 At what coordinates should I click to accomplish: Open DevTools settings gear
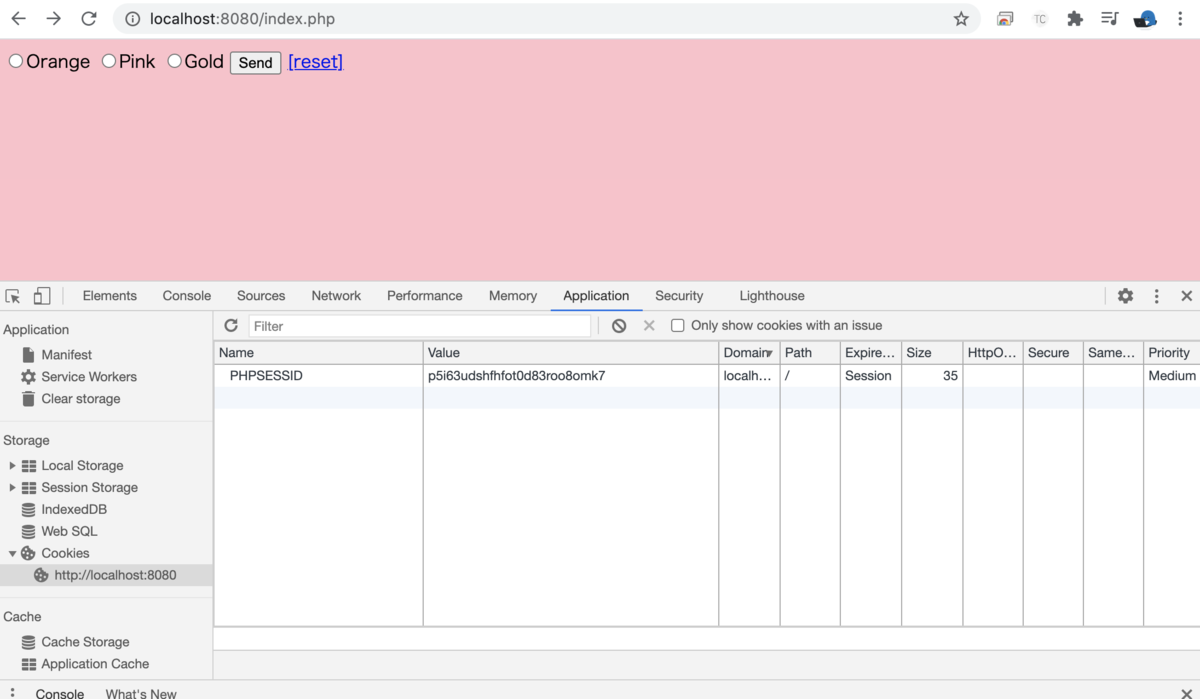(x=1125, y=296)
